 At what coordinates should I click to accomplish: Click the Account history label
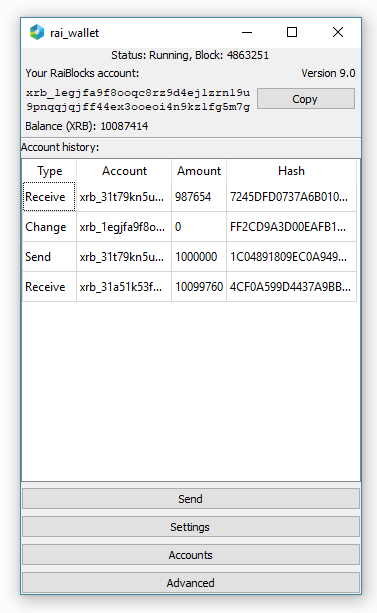(60, 147)
